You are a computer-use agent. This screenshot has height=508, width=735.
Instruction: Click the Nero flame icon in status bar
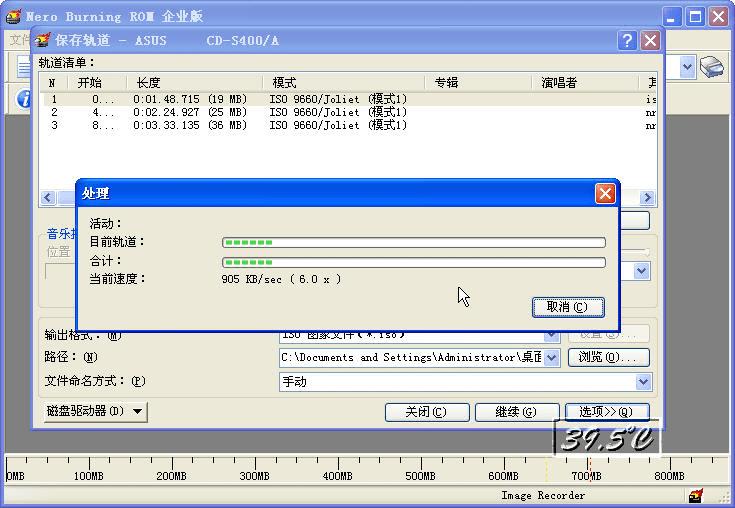click(x=696, y=495)
